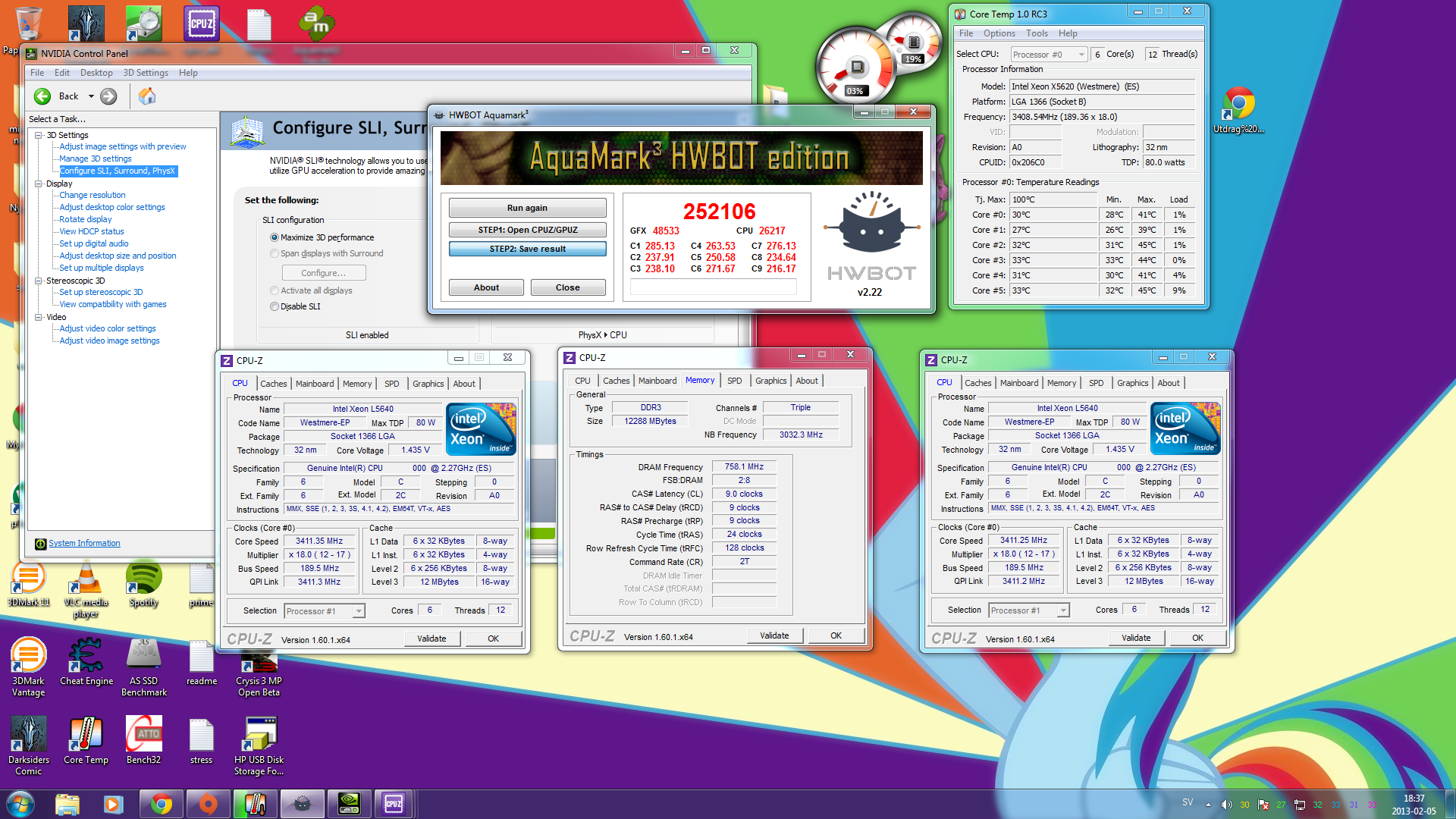Image resolution: width=1456 pixels, height=819 pixels.
Task: Open the Chrome taskbar icon
Action: tap(161, 804)
